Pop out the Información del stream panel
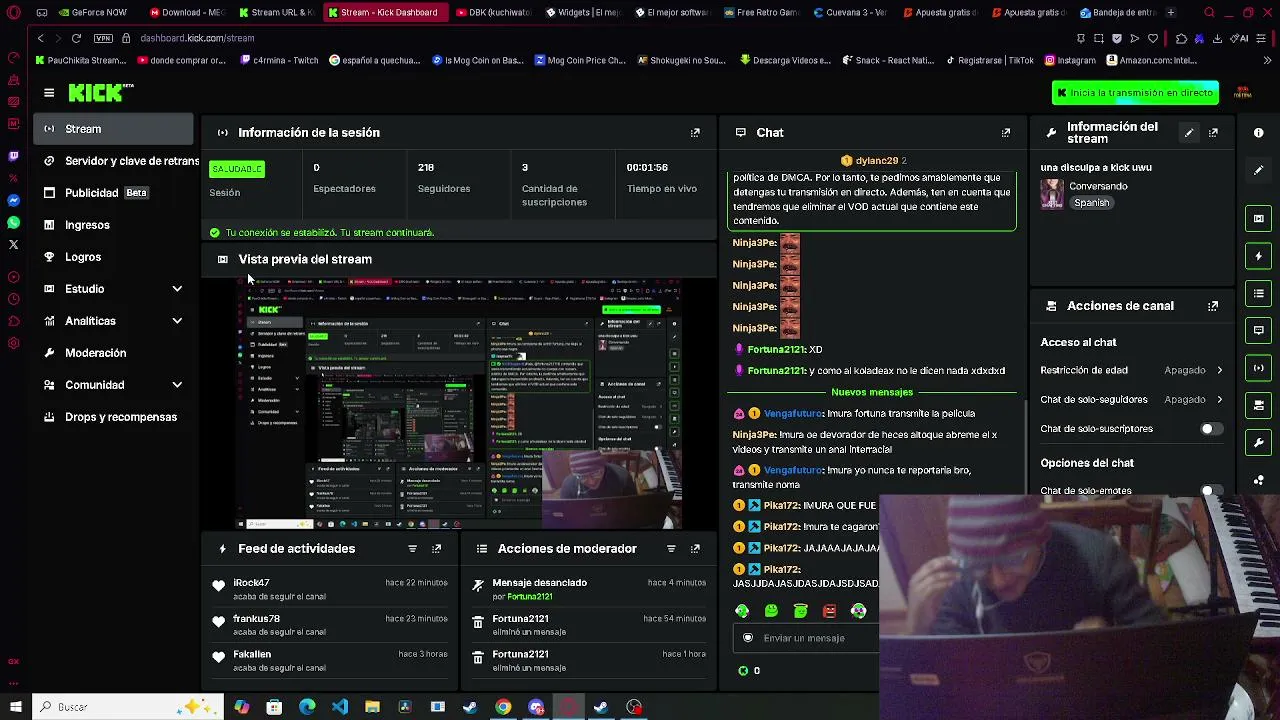The image size is (1280, 720). pyautogui.click(x=1213, y=132)
